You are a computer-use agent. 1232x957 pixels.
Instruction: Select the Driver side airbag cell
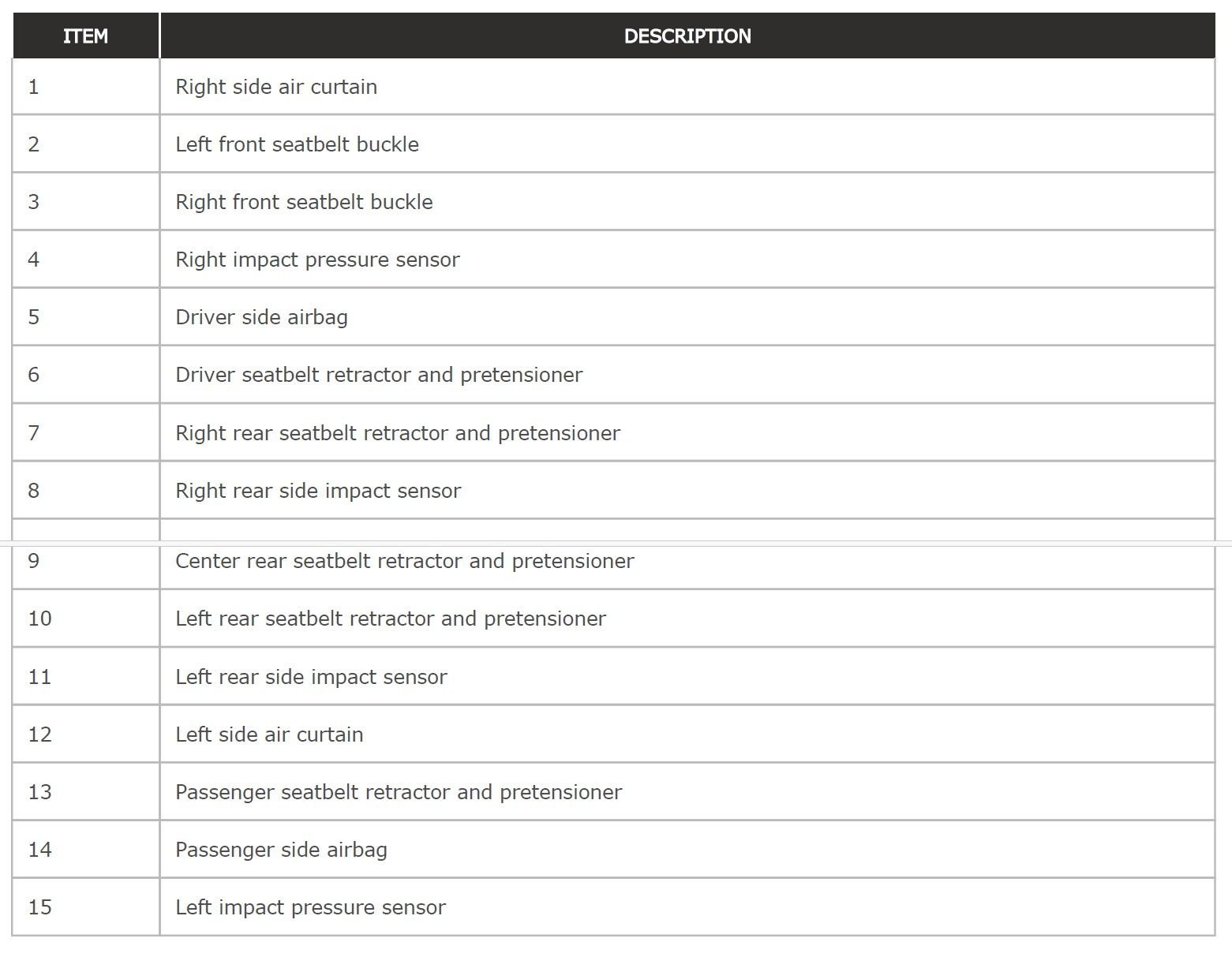[x=687, y=317]
